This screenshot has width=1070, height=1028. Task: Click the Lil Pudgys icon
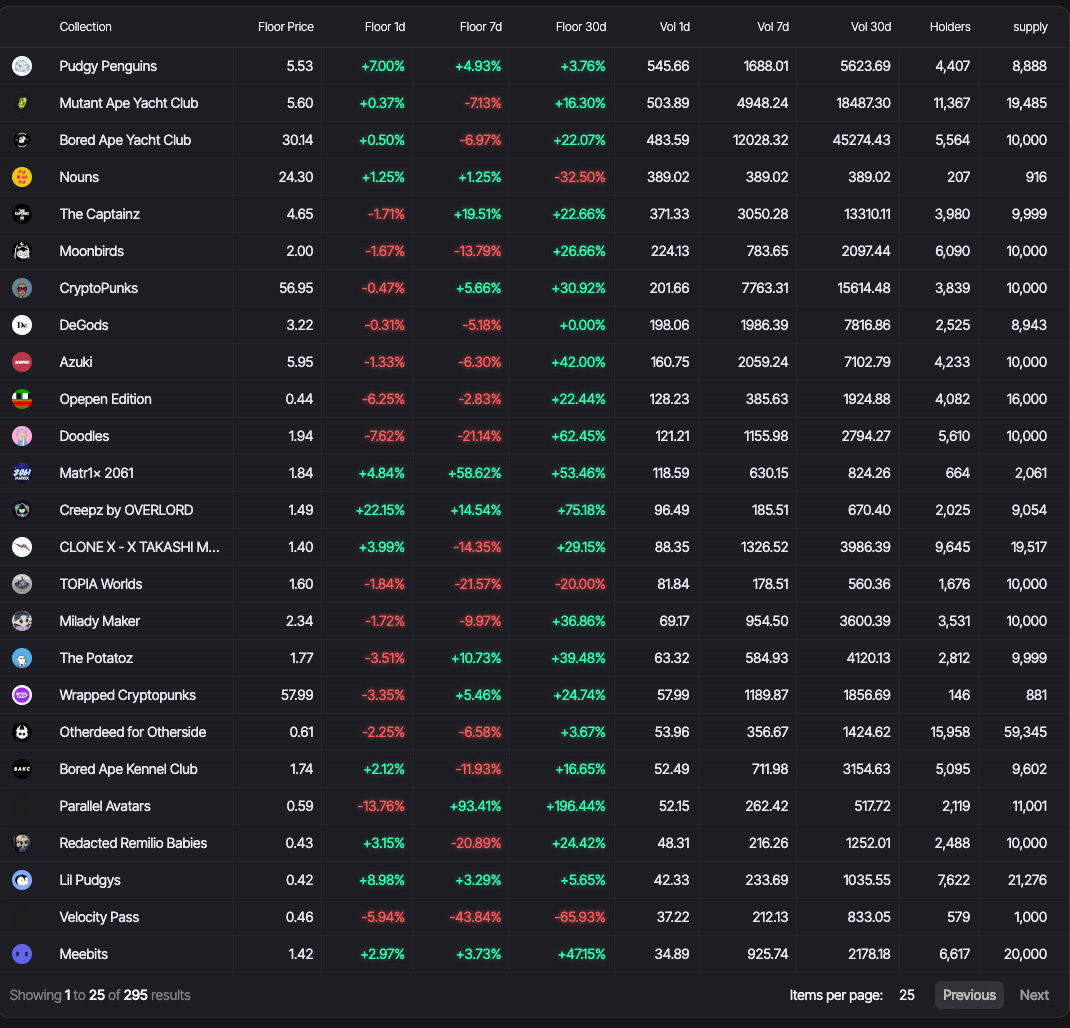click(x=22, y=880)
